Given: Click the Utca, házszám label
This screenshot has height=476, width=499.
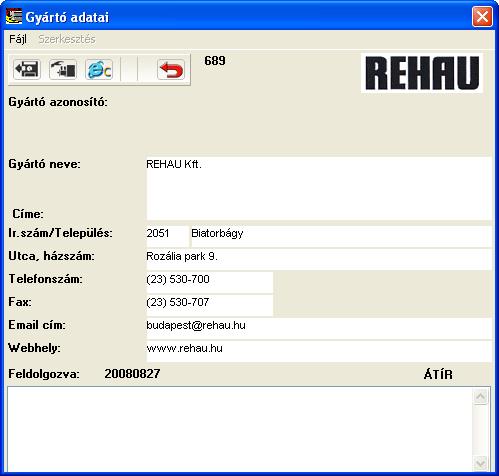Looking at the screenshot, I should [x=51, y=256].
